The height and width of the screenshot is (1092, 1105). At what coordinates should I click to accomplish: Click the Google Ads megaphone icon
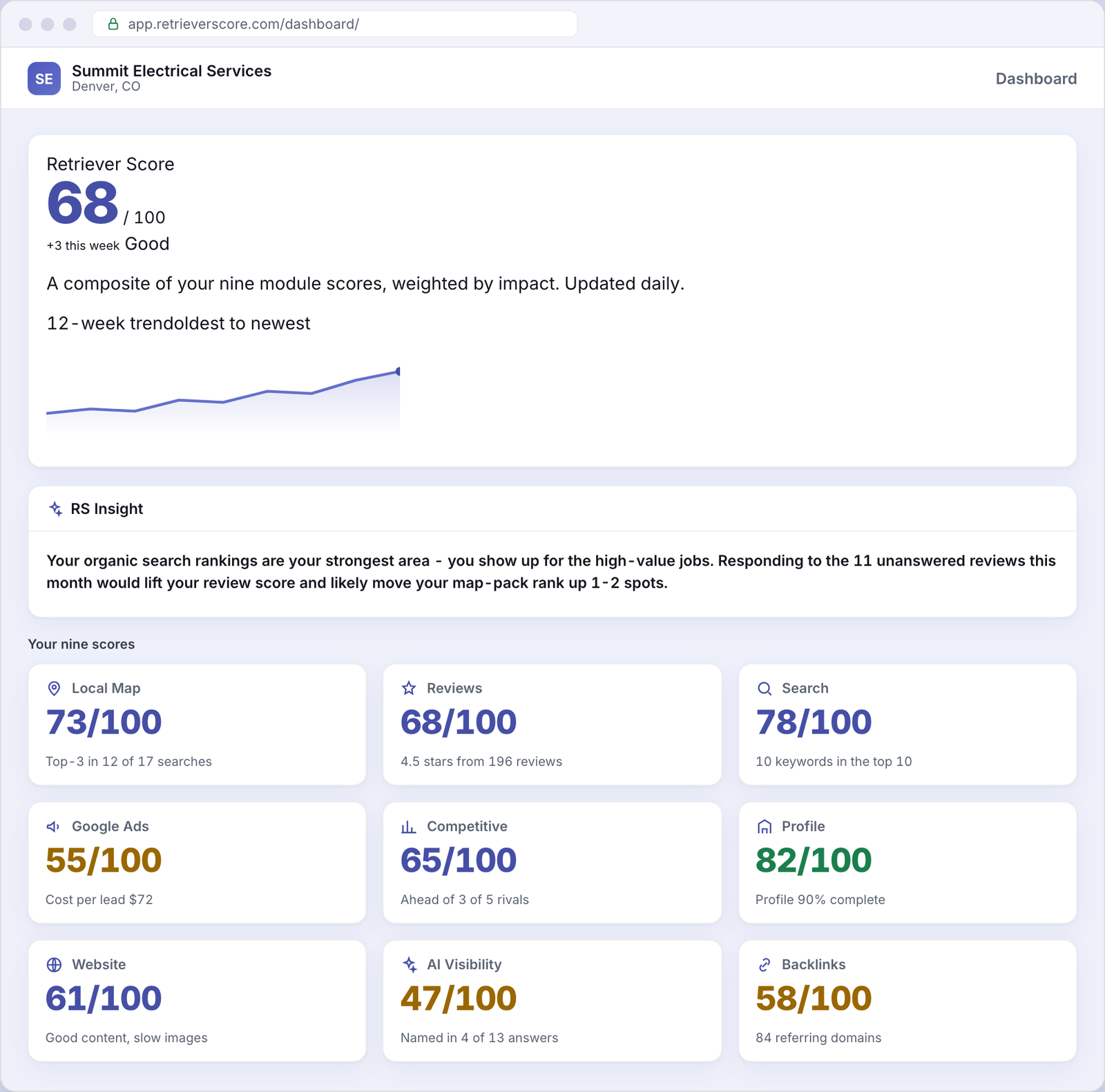(x=54, y=827)
